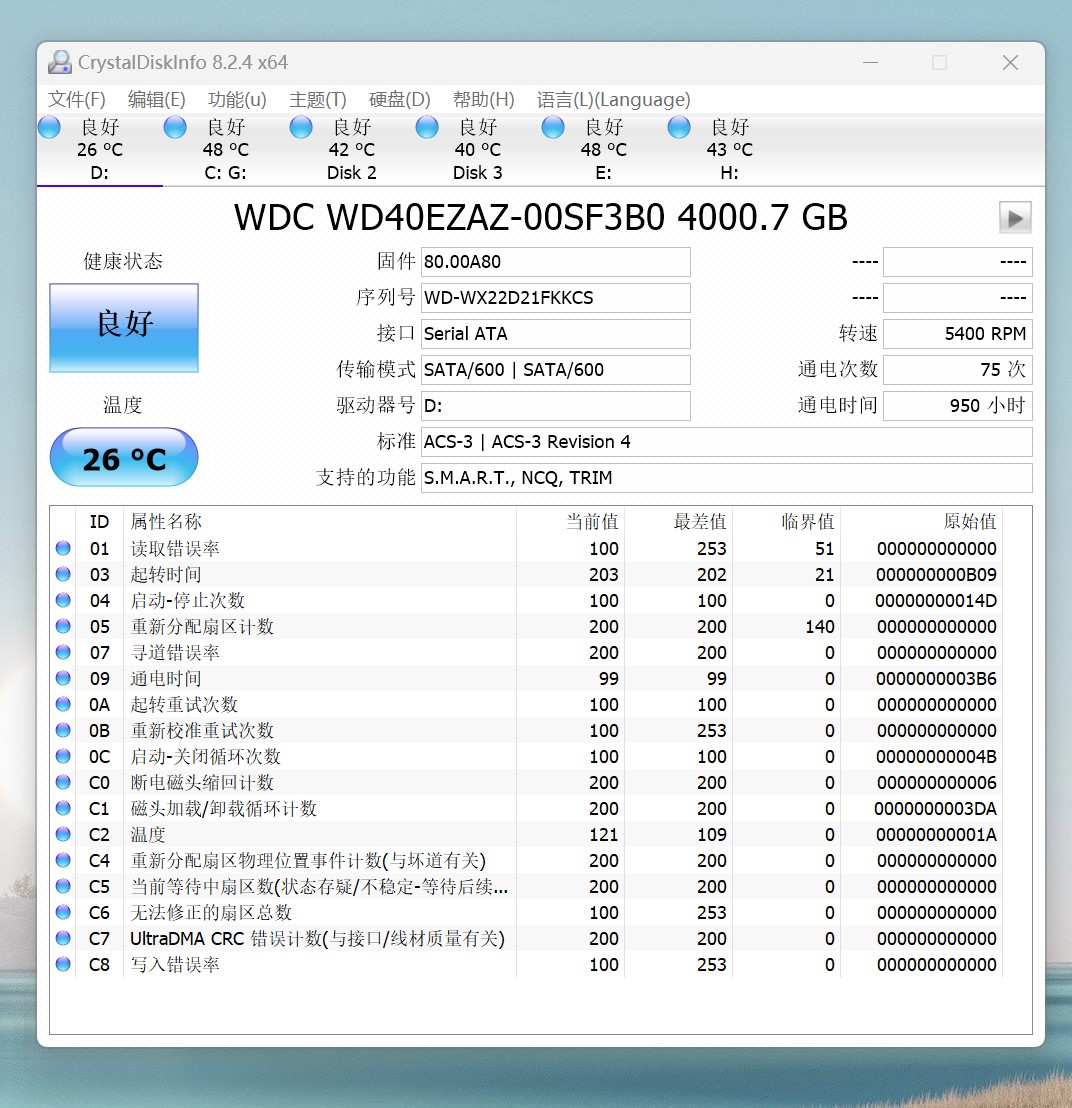The image size is (1072, 1108).
Task: Click status dot for C5 row
Action: (x=63, y=886)
